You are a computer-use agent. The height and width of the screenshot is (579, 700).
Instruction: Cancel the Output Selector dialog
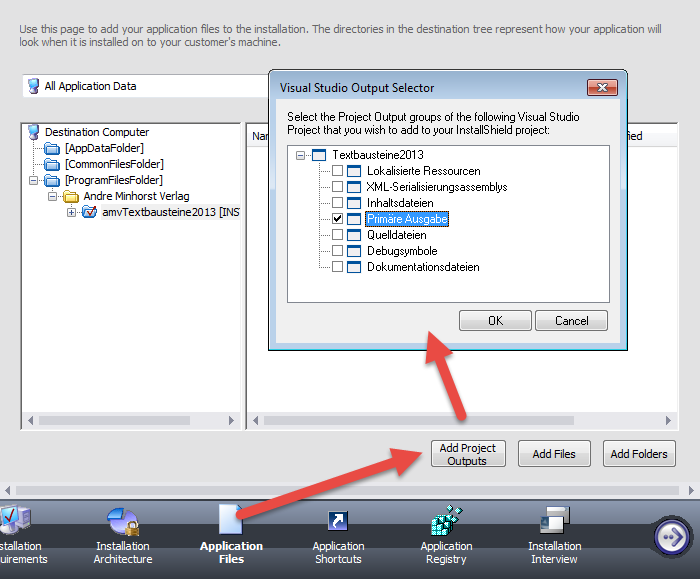pos(571,321)
